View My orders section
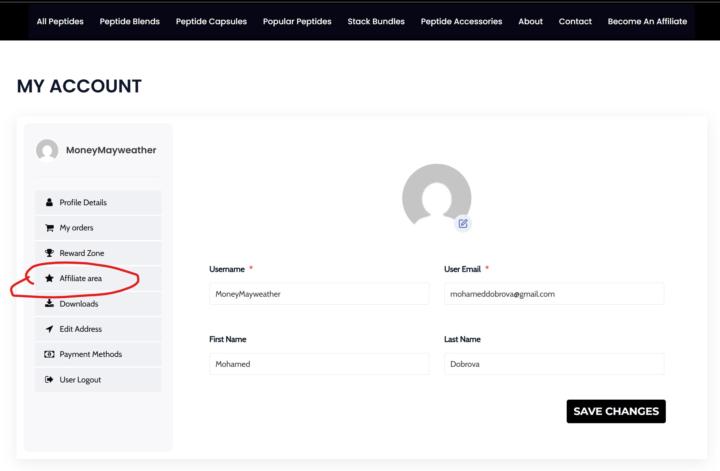720x471 pixels. pyautogui.click(x=98, y=228)
